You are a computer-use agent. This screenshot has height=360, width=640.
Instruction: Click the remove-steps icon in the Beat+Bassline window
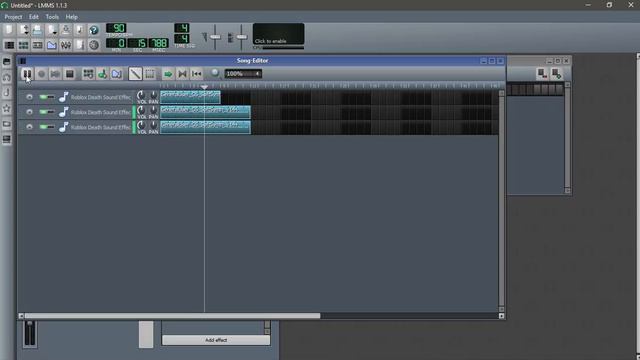coord(542,73)
